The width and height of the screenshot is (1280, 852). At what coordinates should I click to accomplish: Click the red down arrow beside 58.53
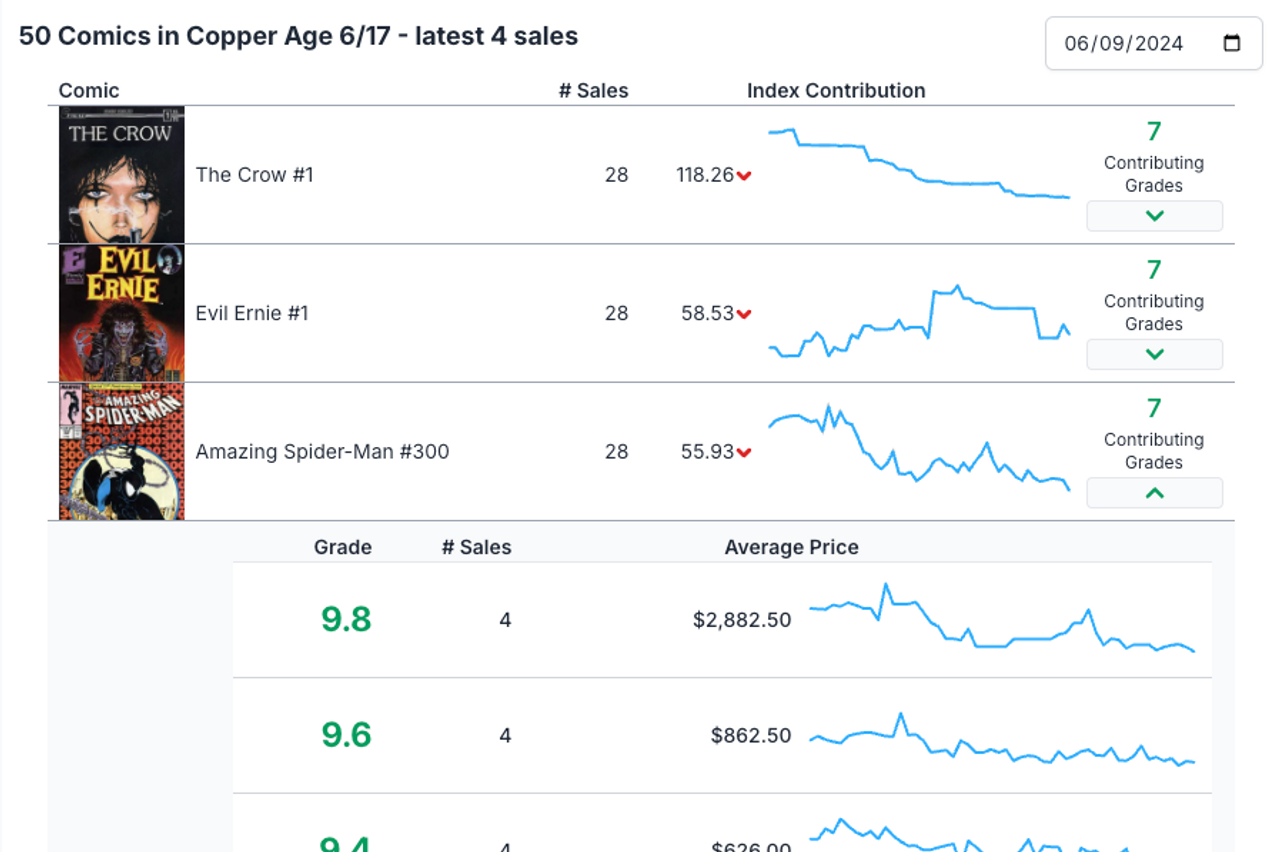pos(744,314)
